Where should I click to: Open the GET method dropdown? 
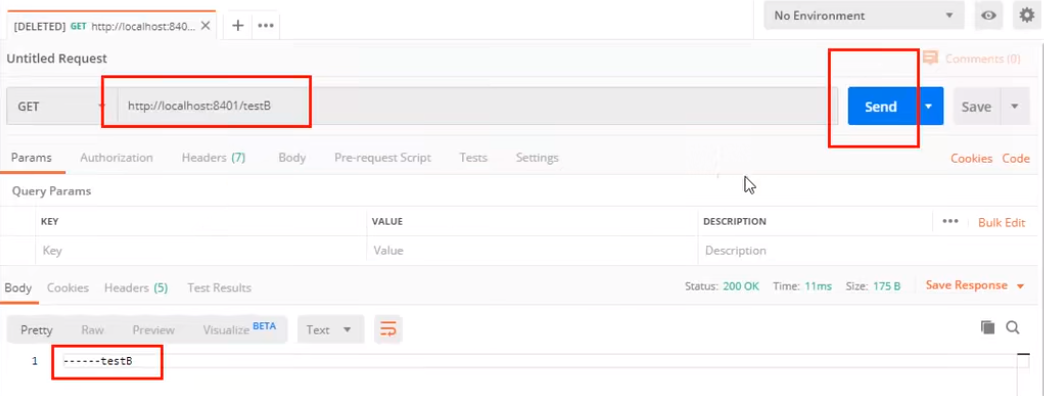(x=59, y=106)
